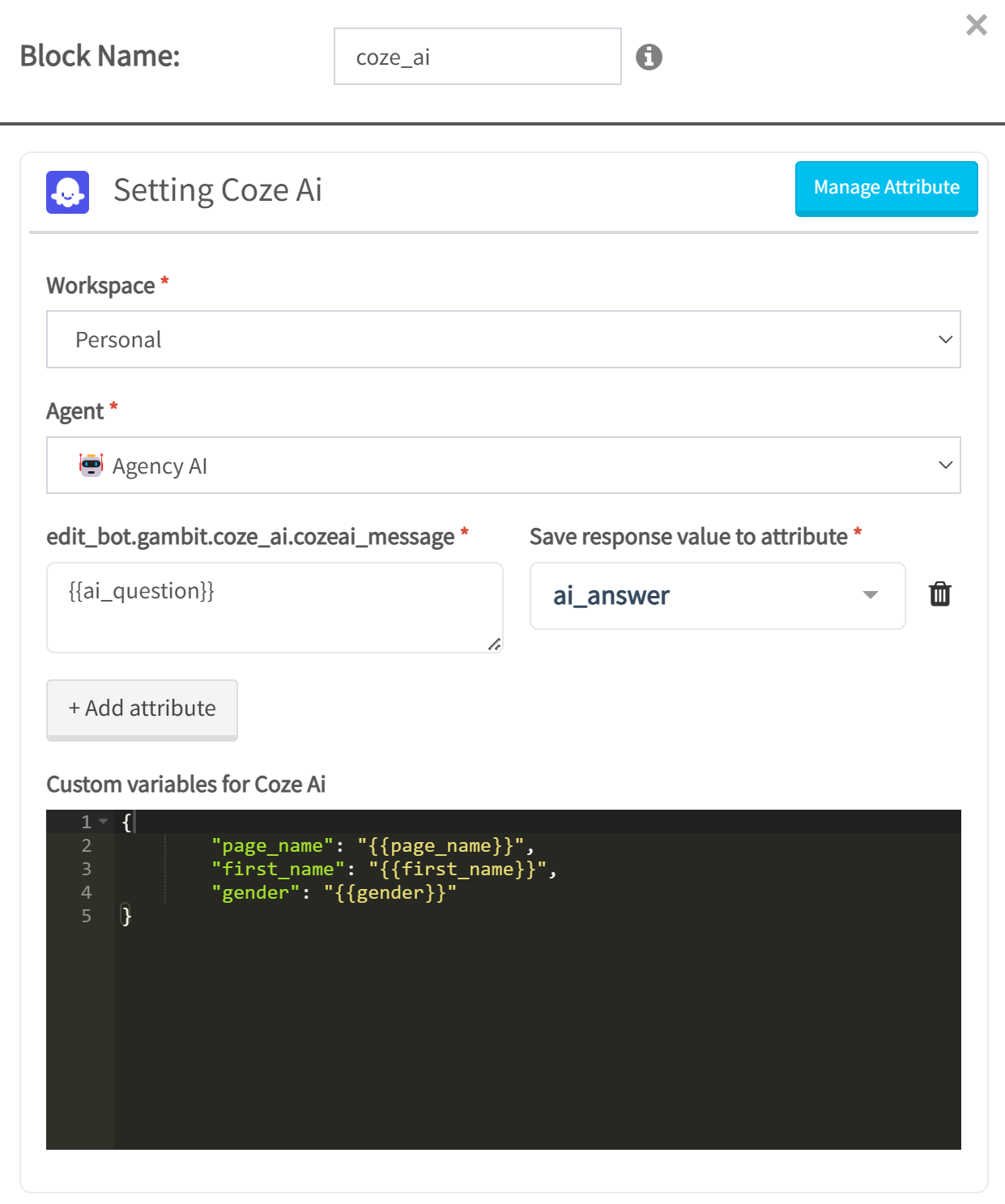
Task: Click the Manage Attribute button
Action: (x=887, y=188)
